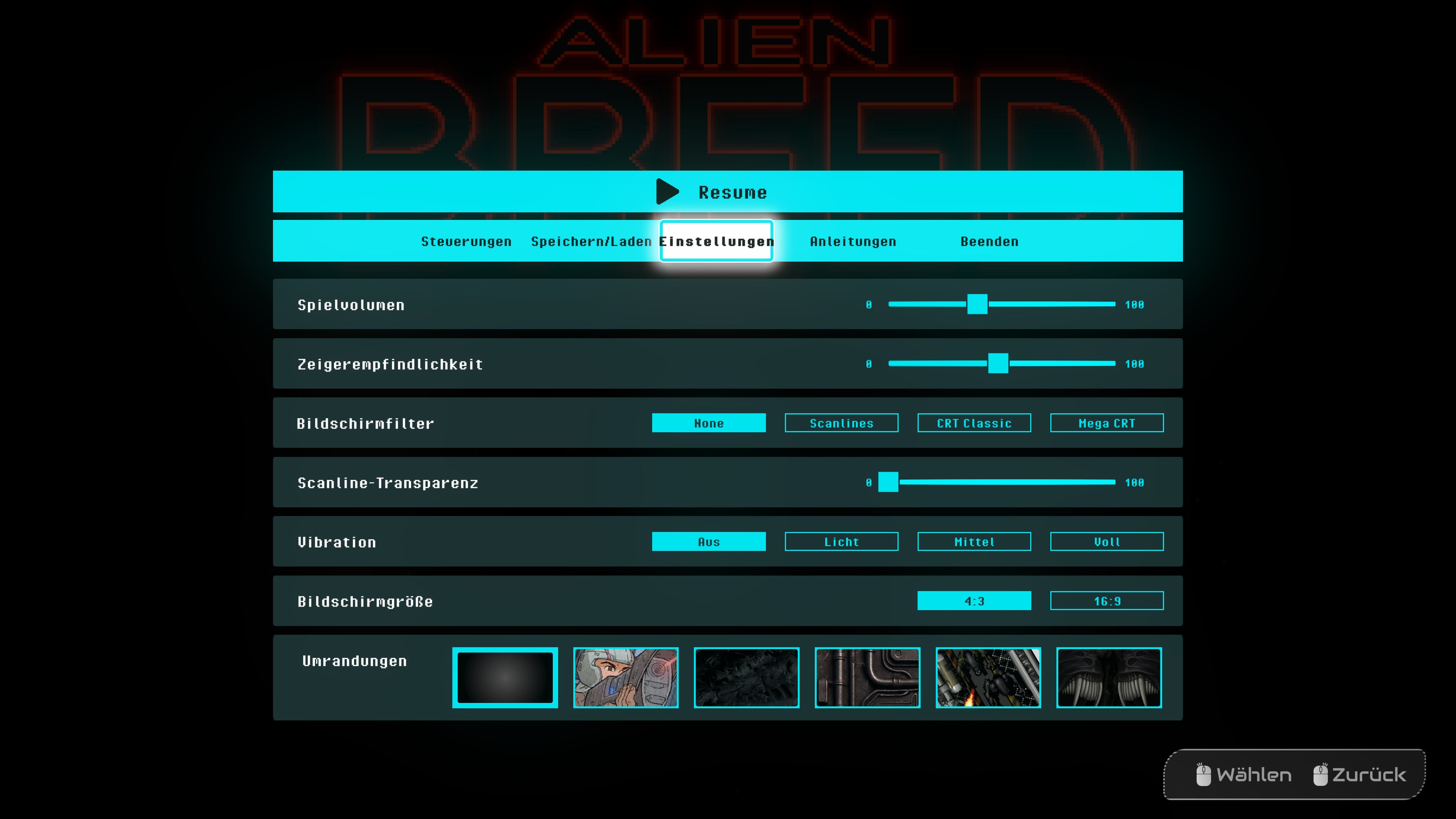
Task: Click the Bildschirmfilter label
Action: [x=365, y=424]
